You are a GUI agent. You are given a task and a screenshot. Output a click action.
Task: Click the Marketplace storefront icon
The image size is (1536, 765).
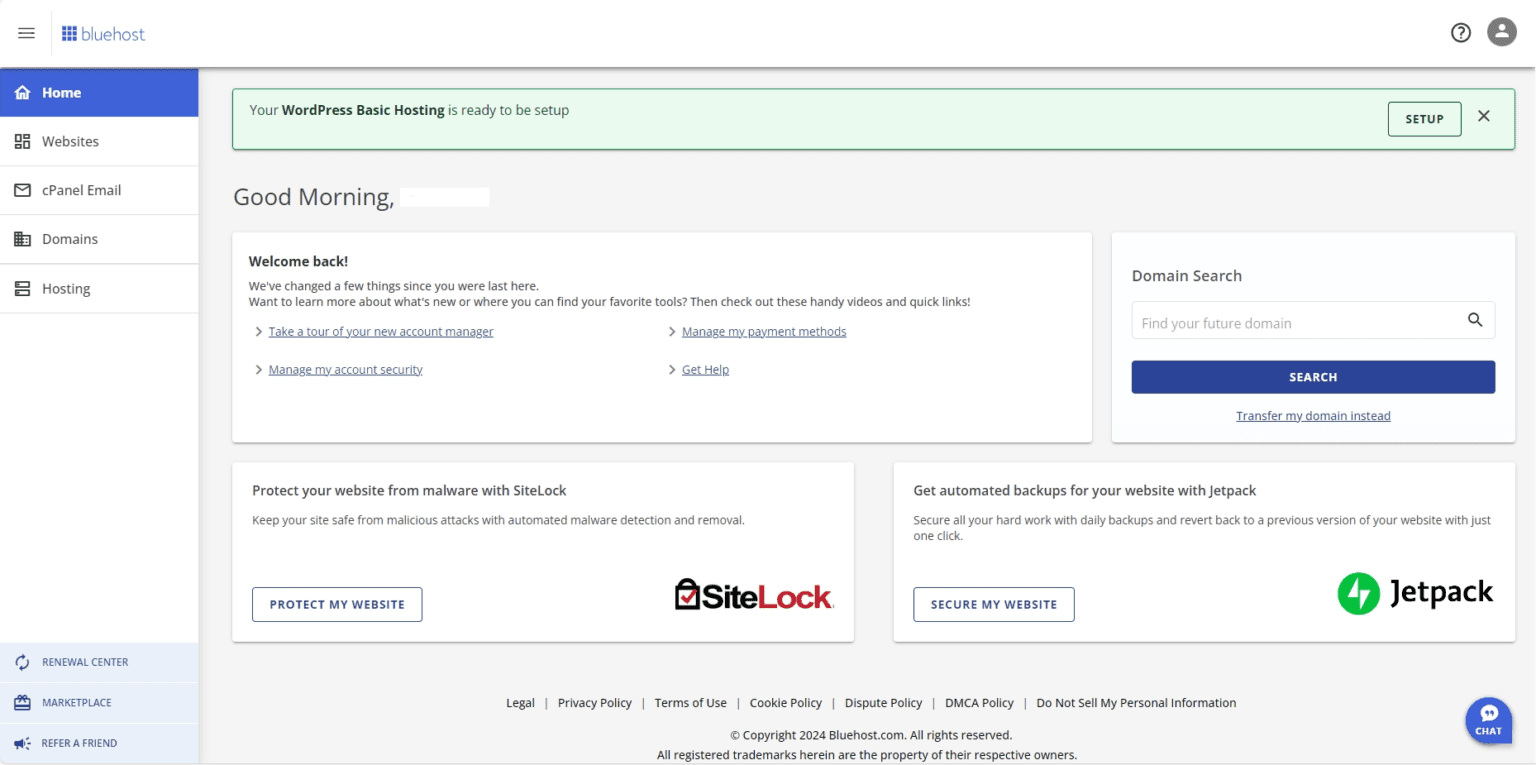pyautogui.click(x=21, y=702)
